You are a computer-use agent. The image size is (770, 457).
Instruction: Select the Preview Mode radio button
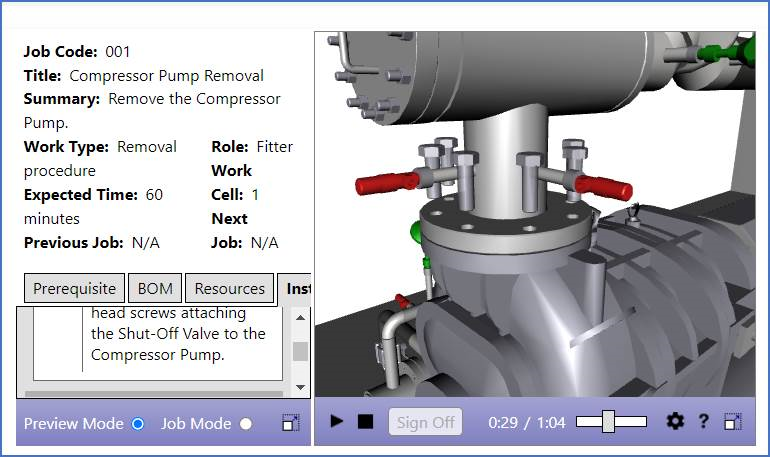click(x=138, y=424)
